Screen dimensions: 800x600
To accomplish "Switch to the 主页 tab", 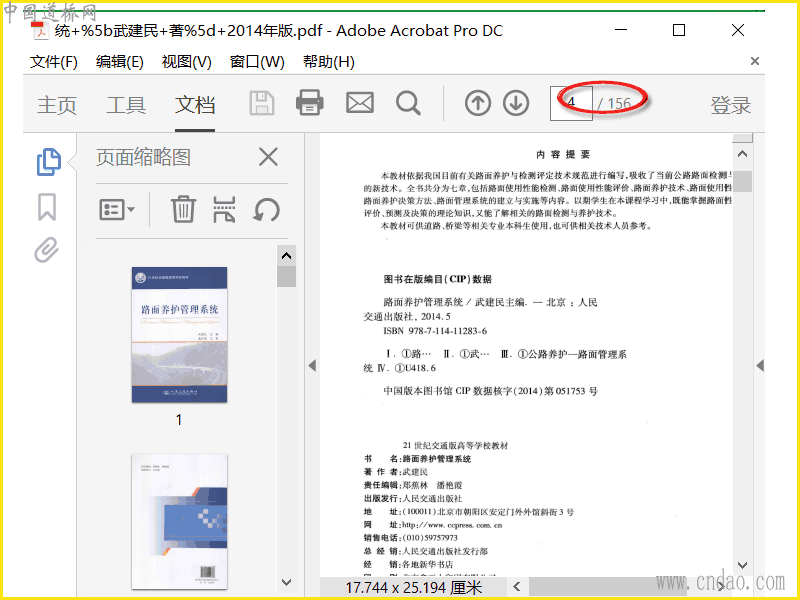I will pos(57,105).
